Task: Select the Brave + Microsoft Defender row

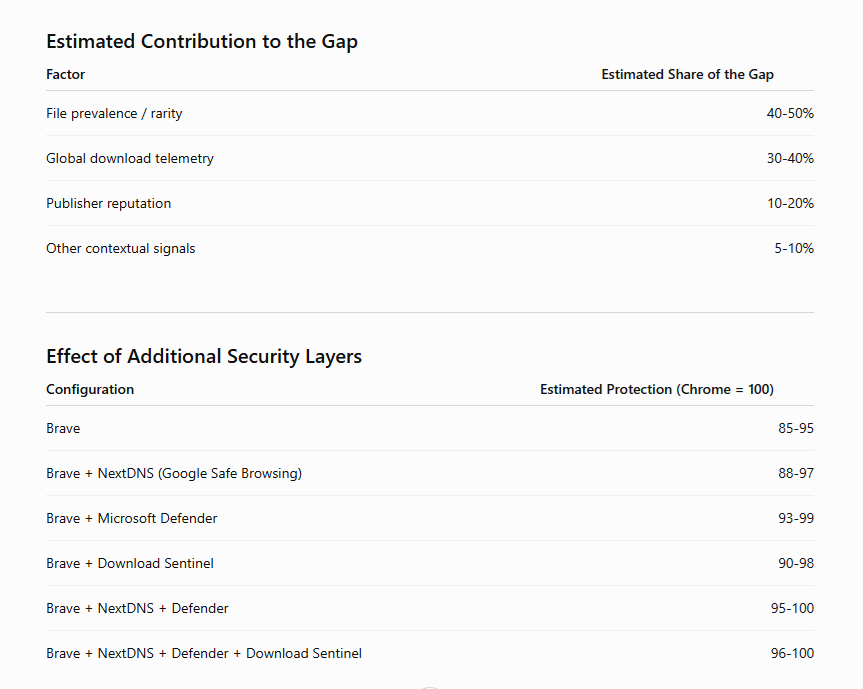Action: coord(430,519)
